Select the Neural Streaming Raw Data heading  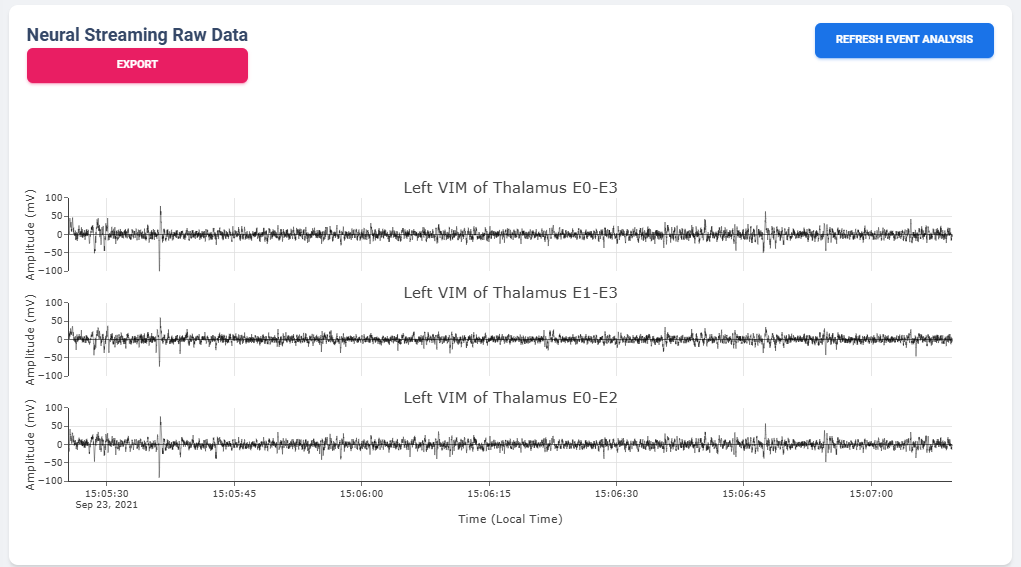click(x=137, y=35)
